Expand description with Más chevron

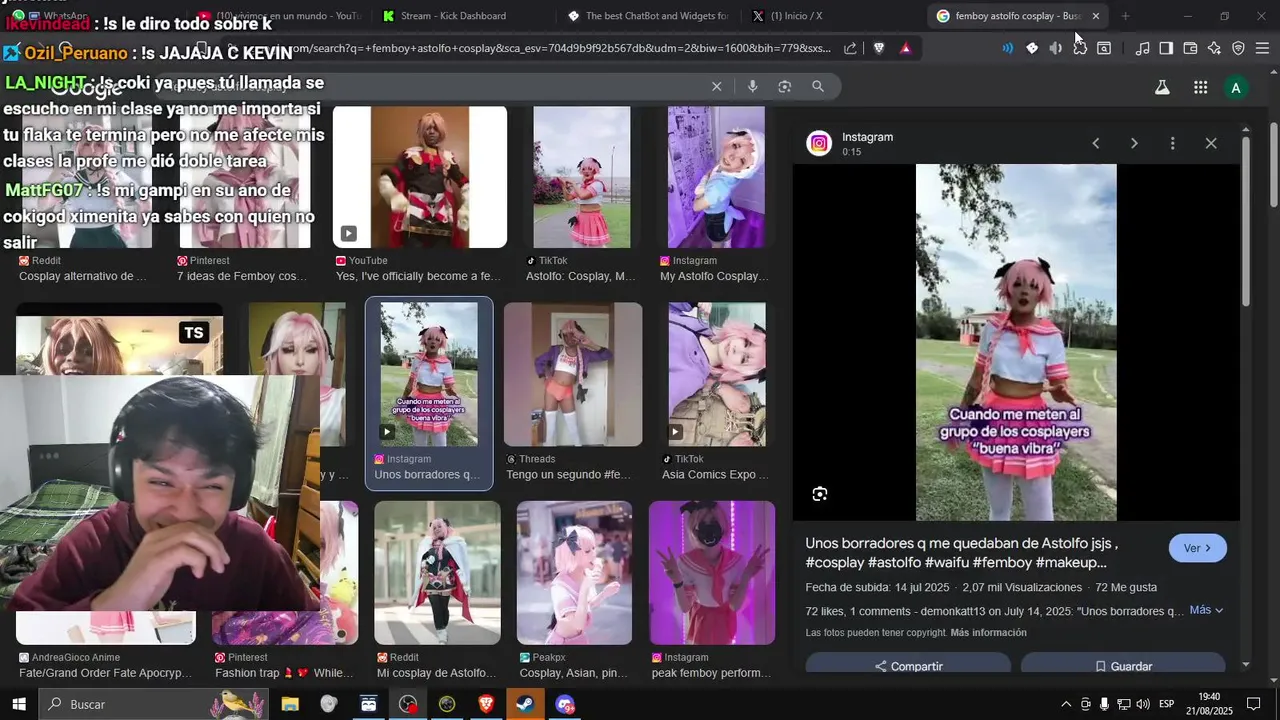tap(1206, 610)
